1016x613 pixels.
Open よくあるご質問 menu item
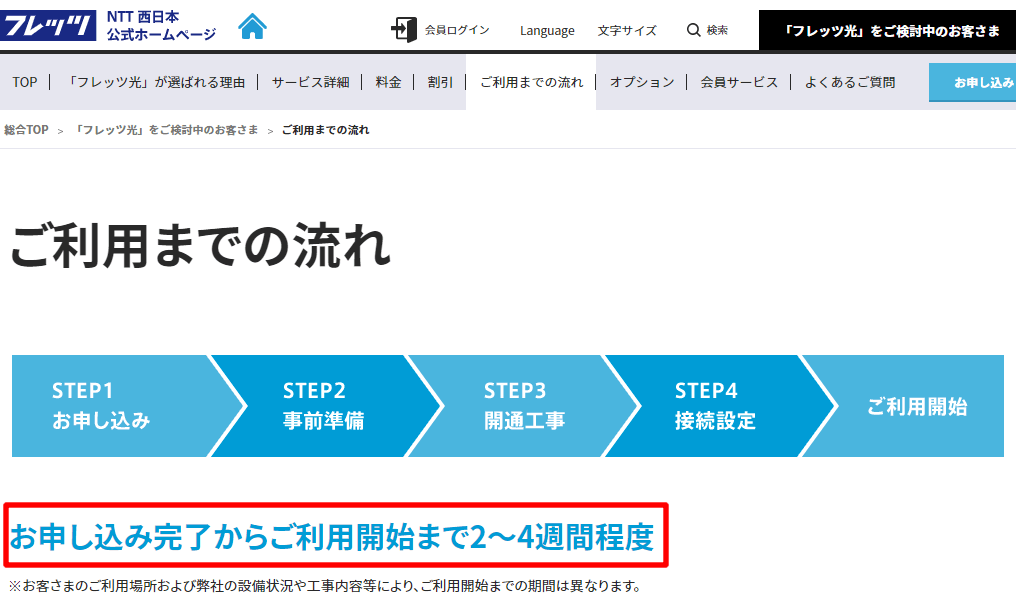click(x=849, y=82)
